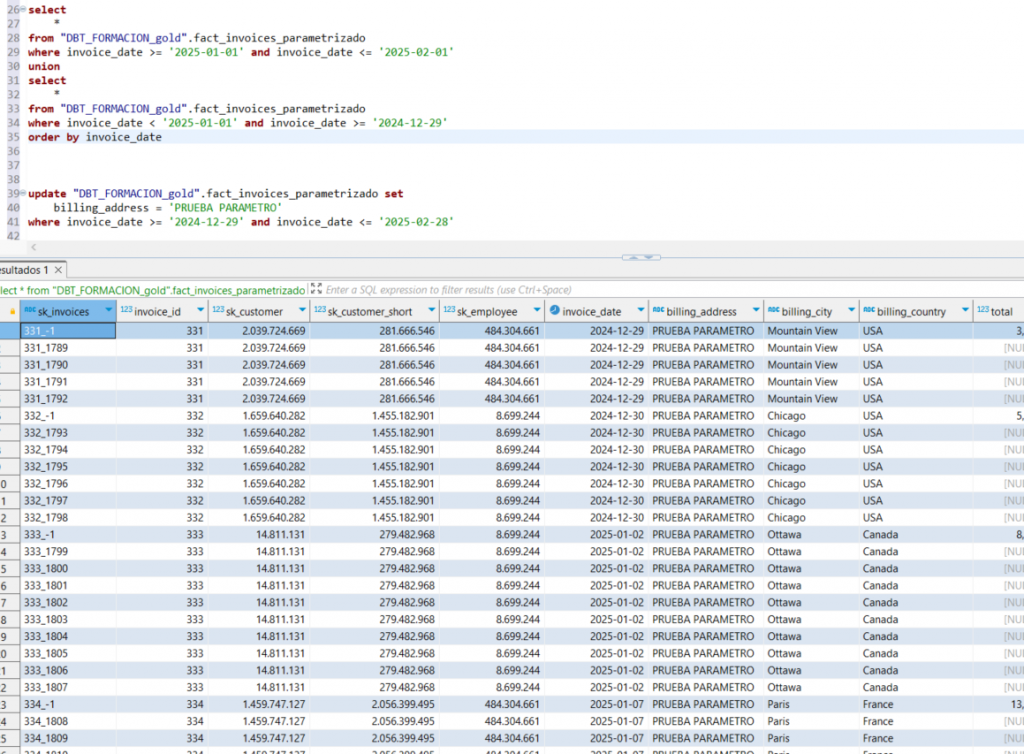
Task: Click the expand filter panel icon
Action: coord(316,289)
